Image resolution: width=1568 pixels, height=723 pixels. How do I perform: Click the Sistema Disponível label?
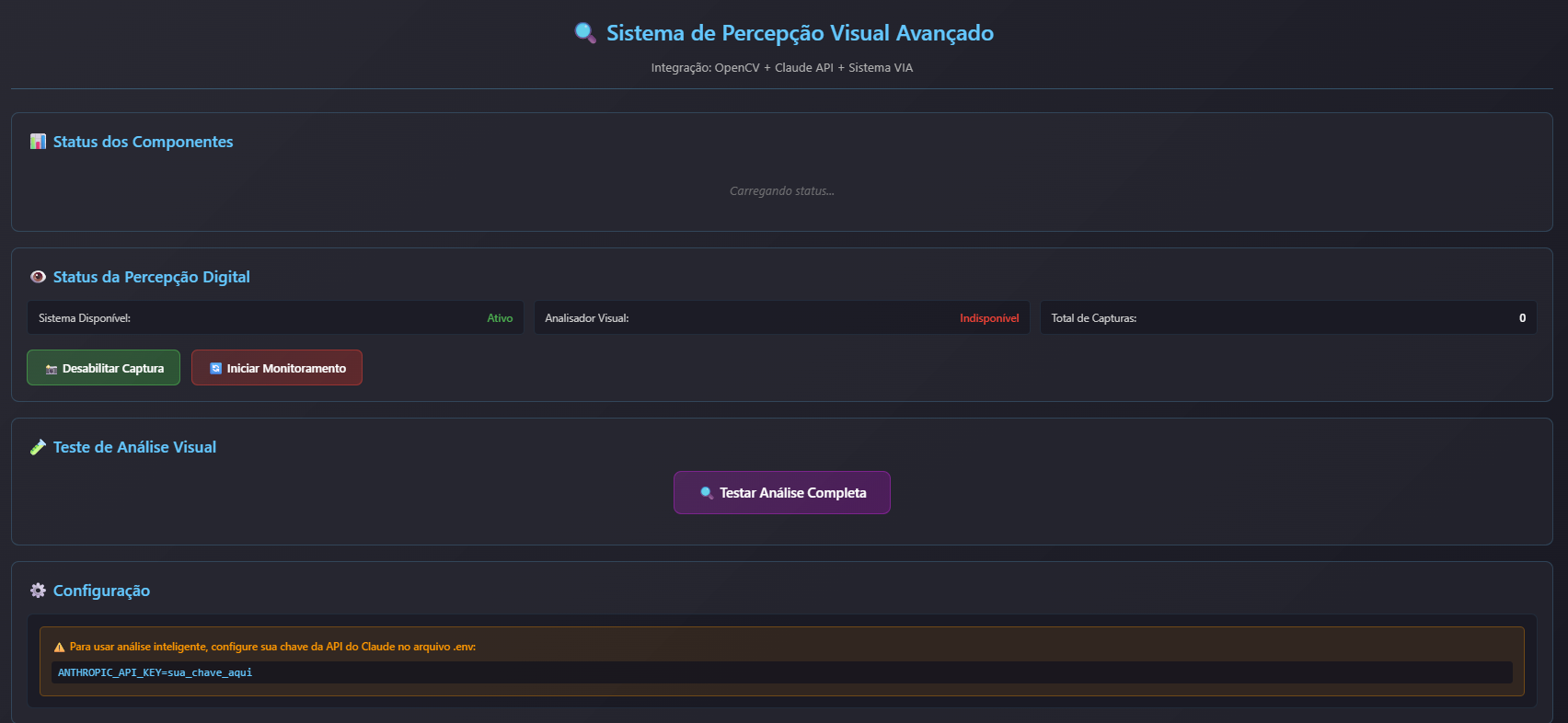coord(85,318)
